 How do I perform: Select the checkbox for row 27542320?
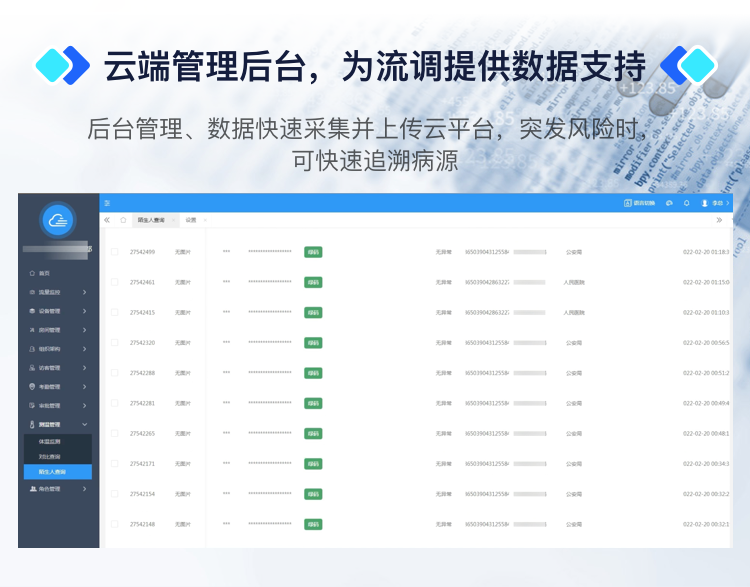(114, 343)
